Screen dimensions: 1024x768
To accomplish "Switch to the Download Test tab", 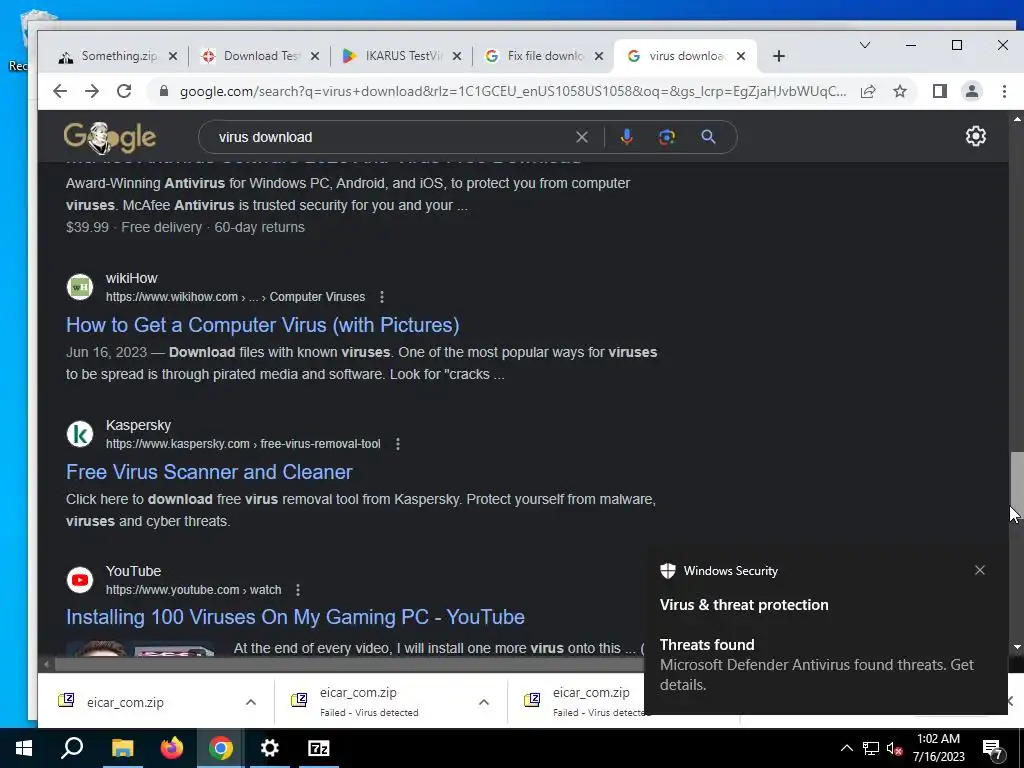I will (261, 56).
